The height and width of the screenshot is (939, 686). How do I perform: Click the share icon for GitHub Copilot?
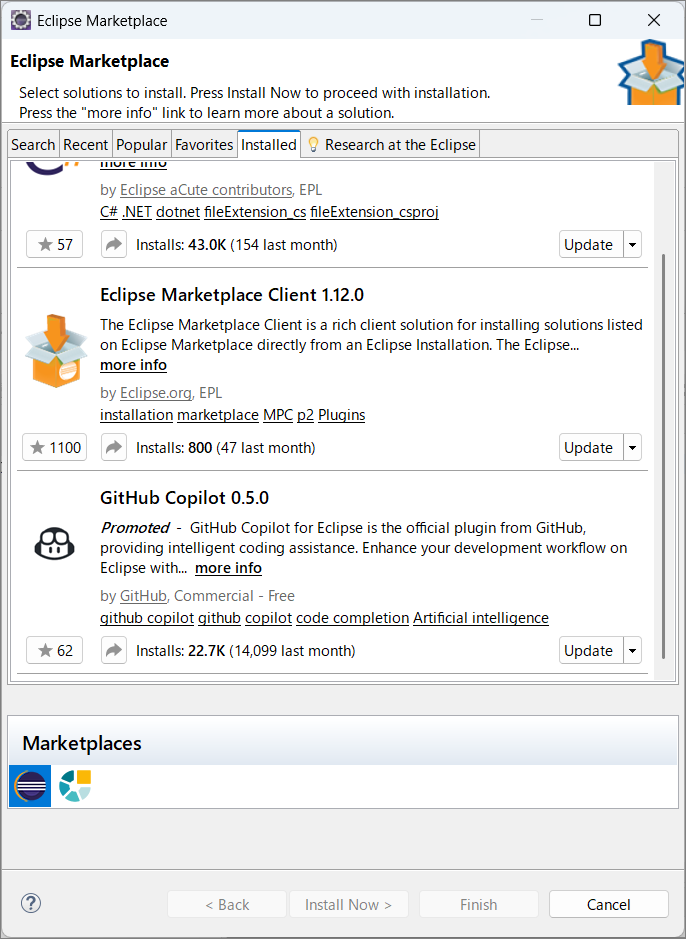click(114, 650)
